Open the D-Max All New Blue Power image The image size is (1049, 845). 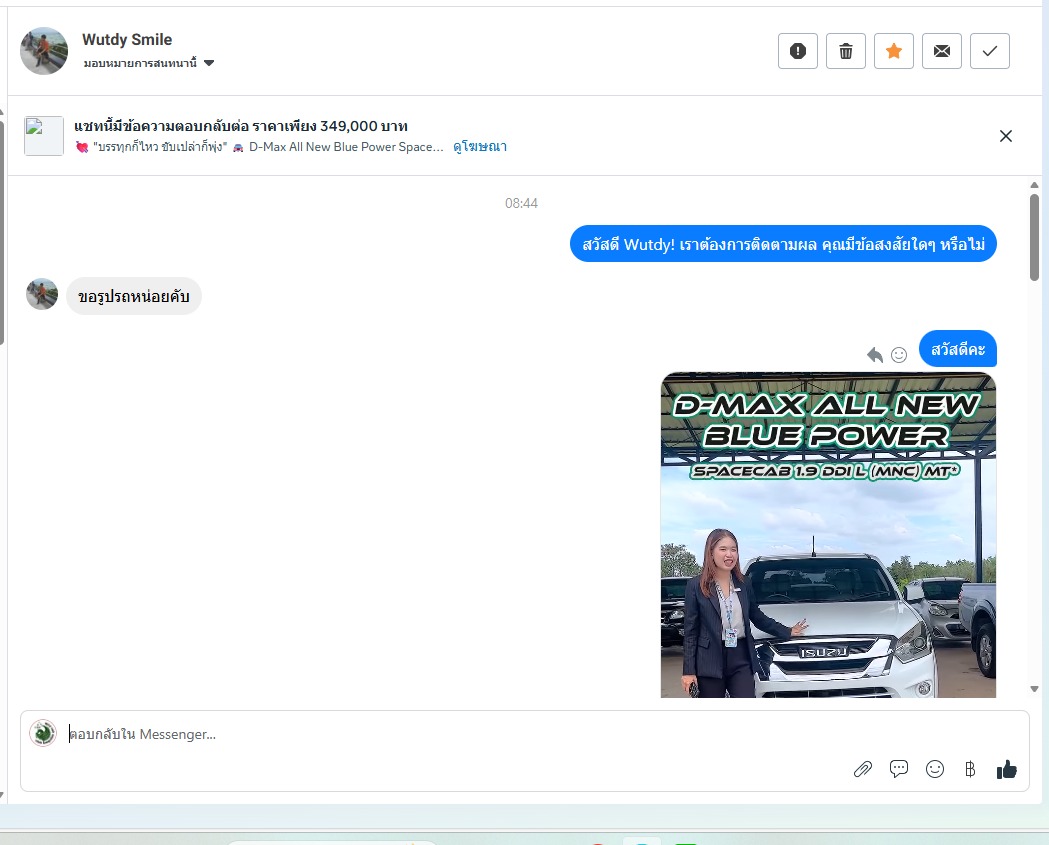[x=828, y=535]
